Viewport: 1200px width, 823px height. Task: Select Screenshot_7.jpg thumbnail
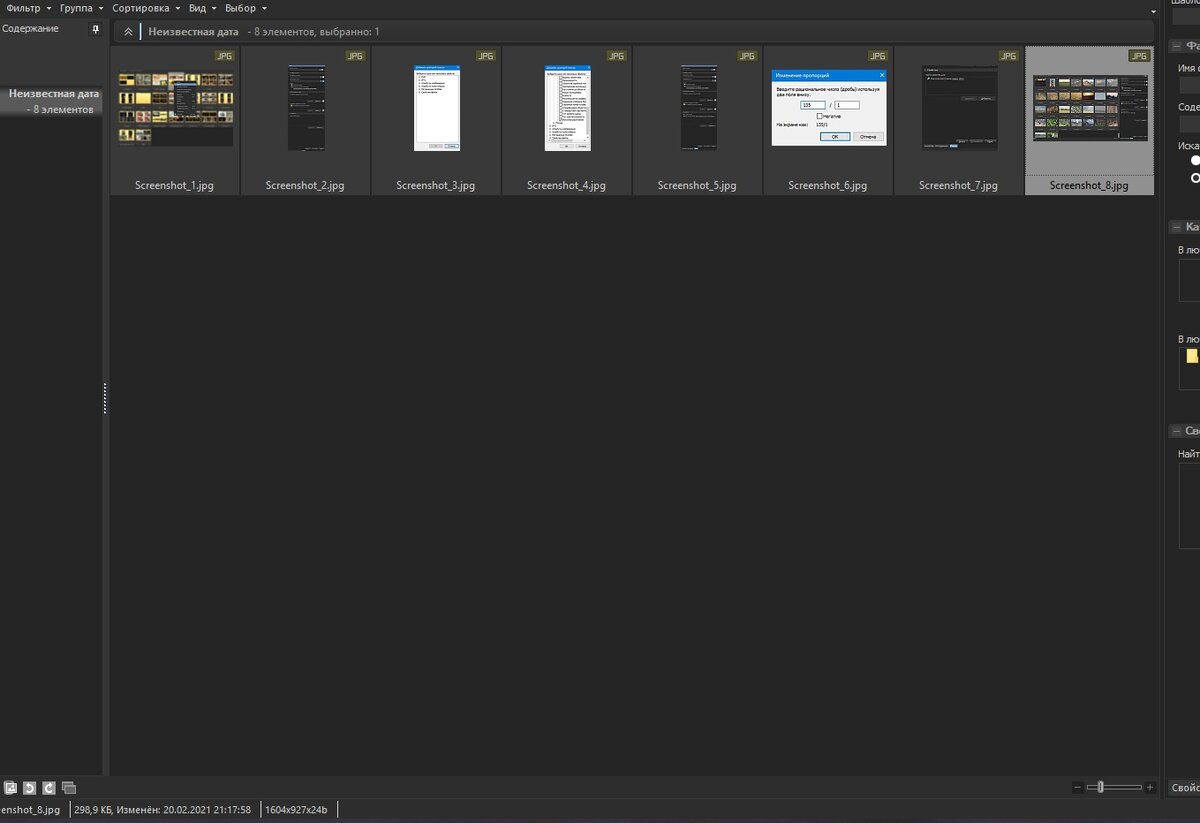959,120
